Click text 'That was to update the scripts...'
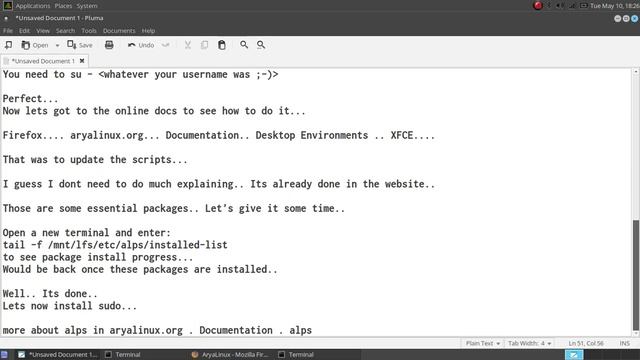Image resolution: width=640 pixels, height=360 pixels. (x=95, y=160)
